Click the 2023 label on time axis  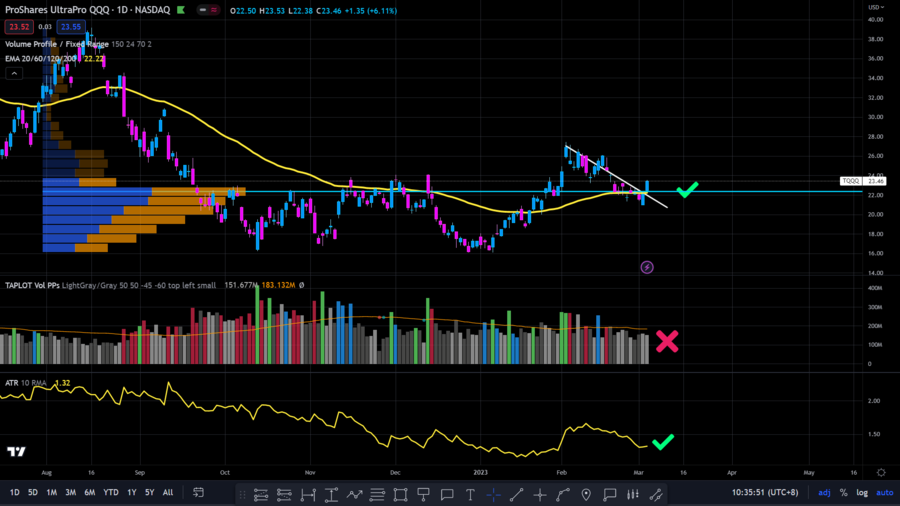pyautogui.click(x=480, y=473)
